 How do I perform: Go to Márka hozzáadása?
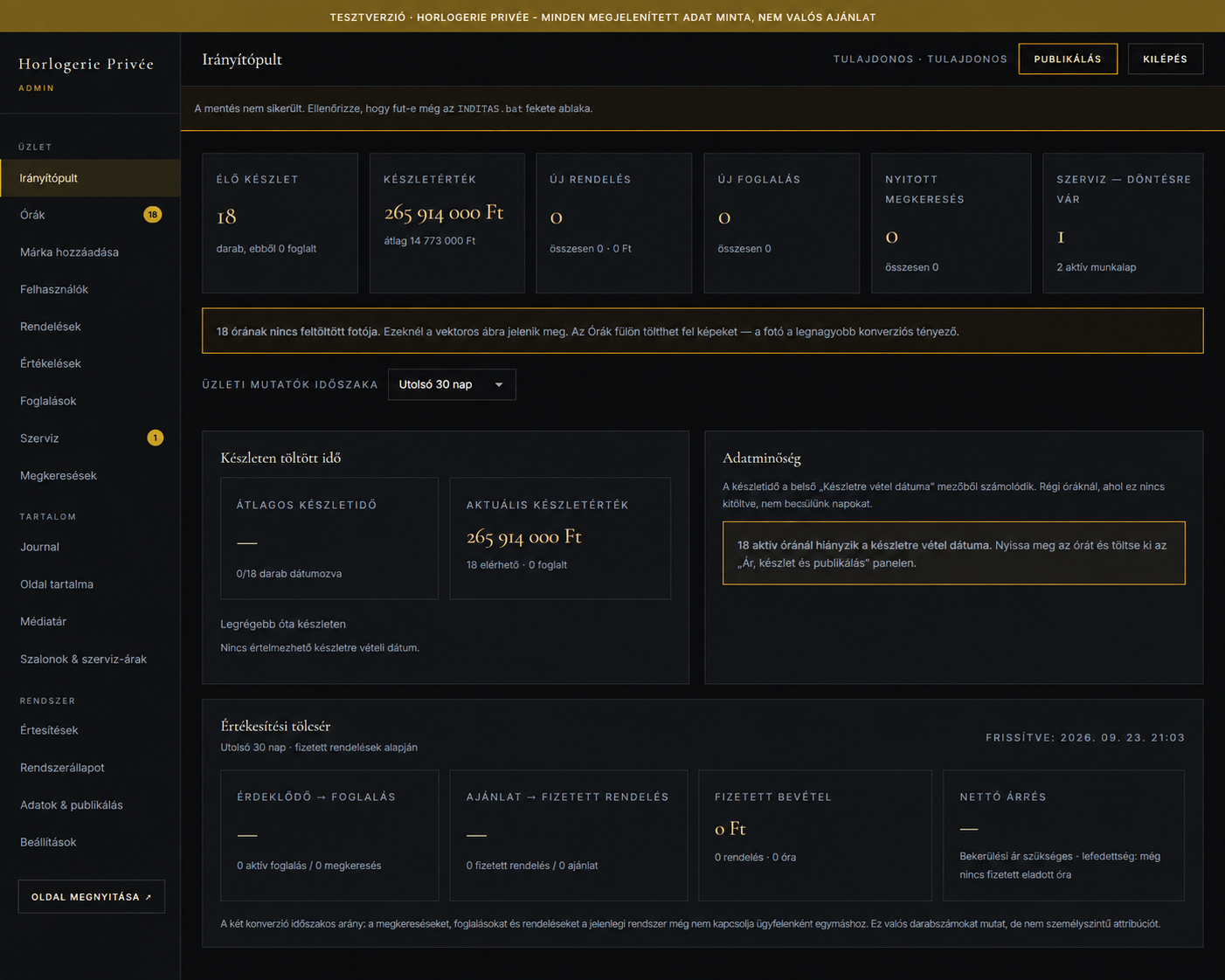point(90,252)
